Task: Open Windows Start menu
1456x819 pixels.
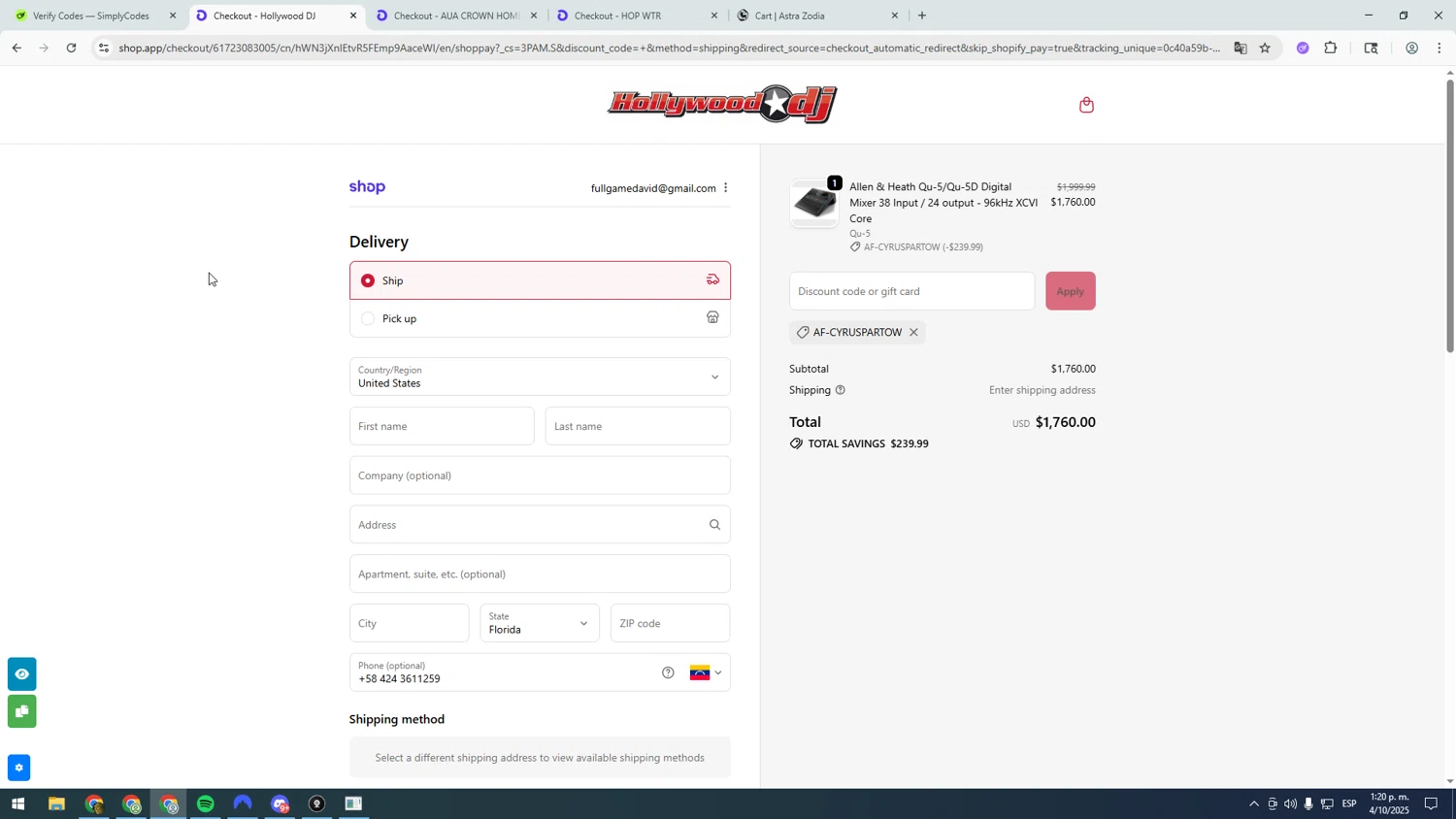Action: tap(17, 804)
